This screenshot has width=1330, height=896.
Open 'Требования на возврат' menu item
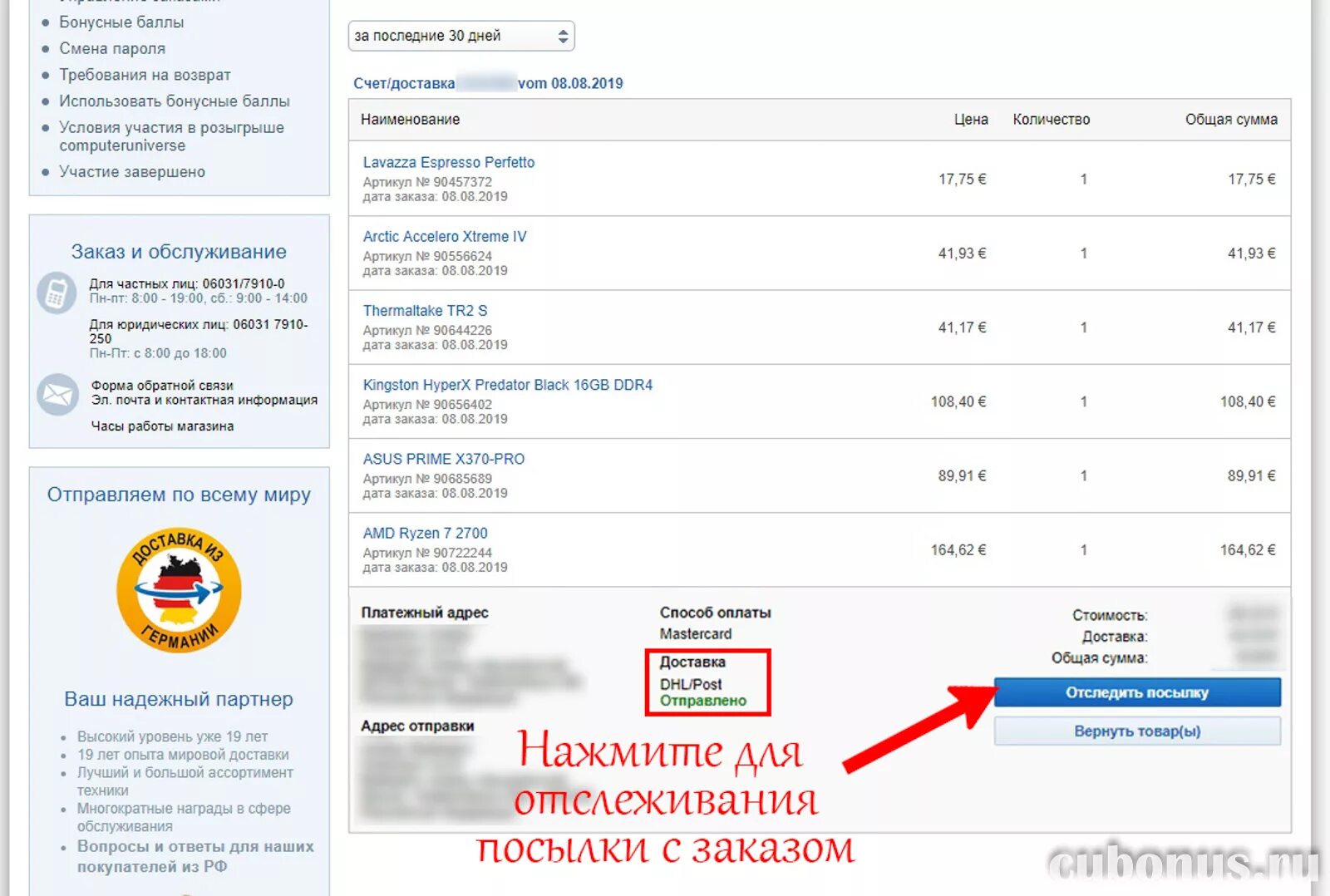click(145, 75)
